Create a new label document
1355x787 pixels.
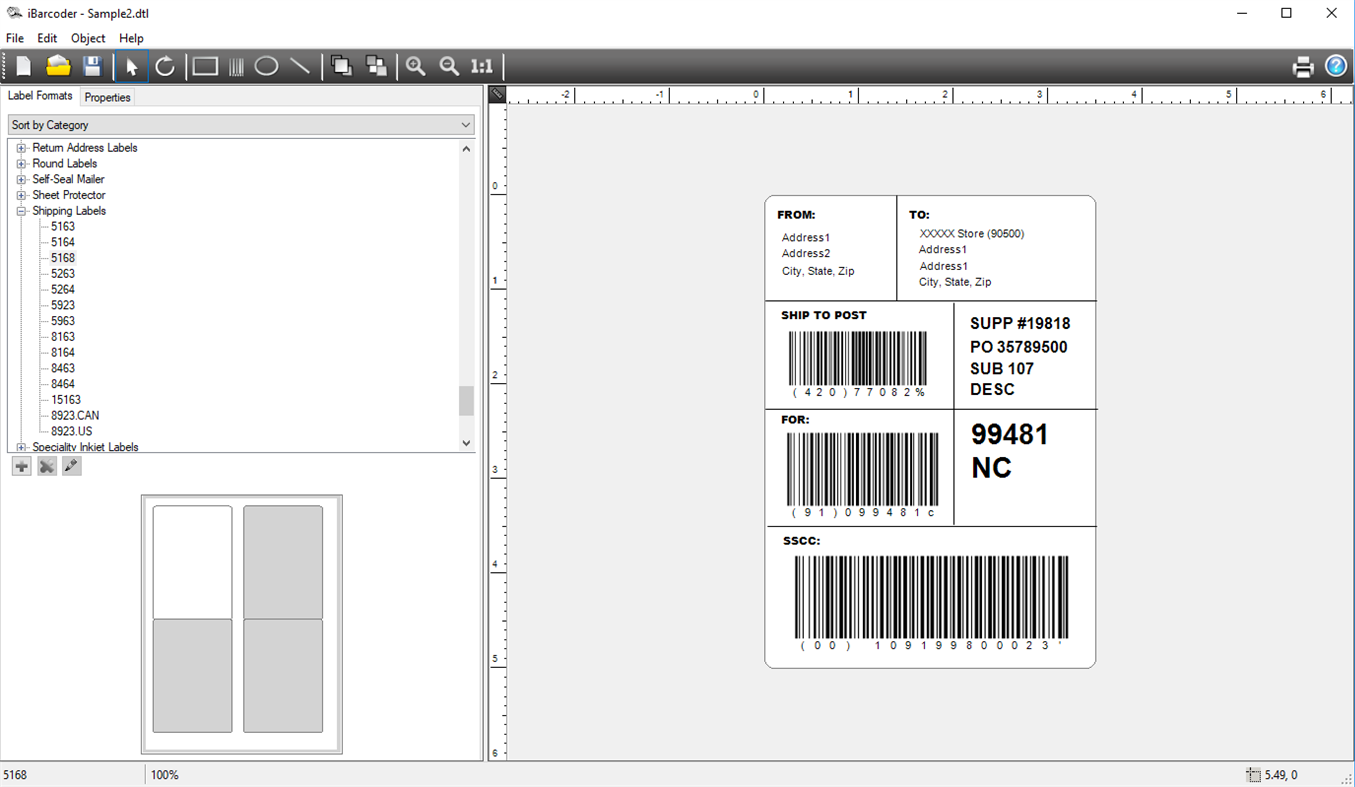tap(23, 67)
